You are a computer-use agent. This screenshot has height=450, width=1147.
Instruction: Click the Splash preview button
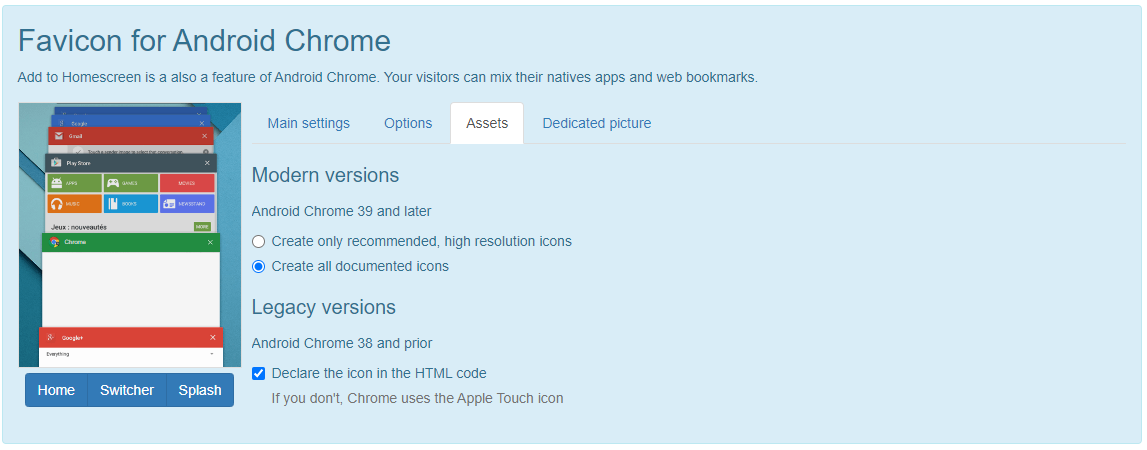click(200, 390)
